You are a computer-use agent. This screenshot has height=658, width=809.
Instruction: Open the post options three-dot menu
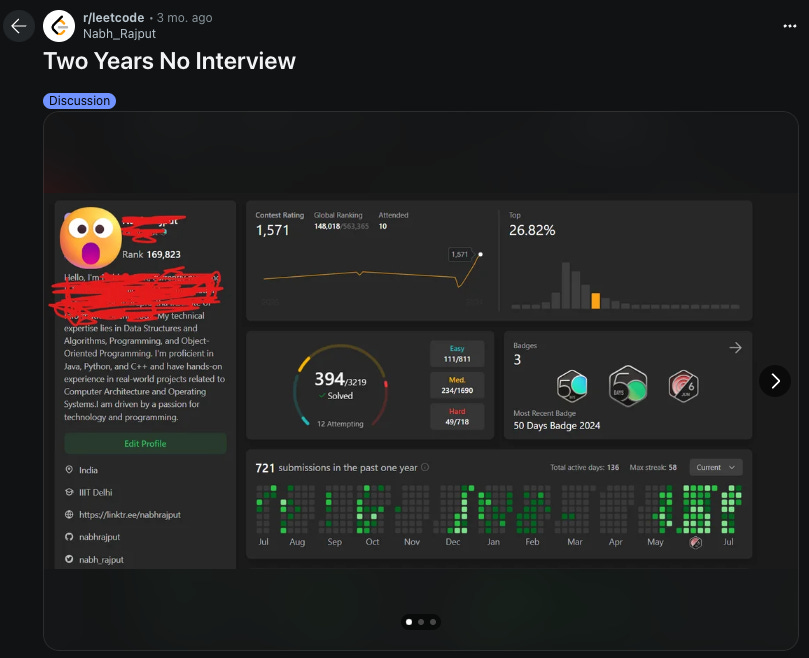(789, 26)
